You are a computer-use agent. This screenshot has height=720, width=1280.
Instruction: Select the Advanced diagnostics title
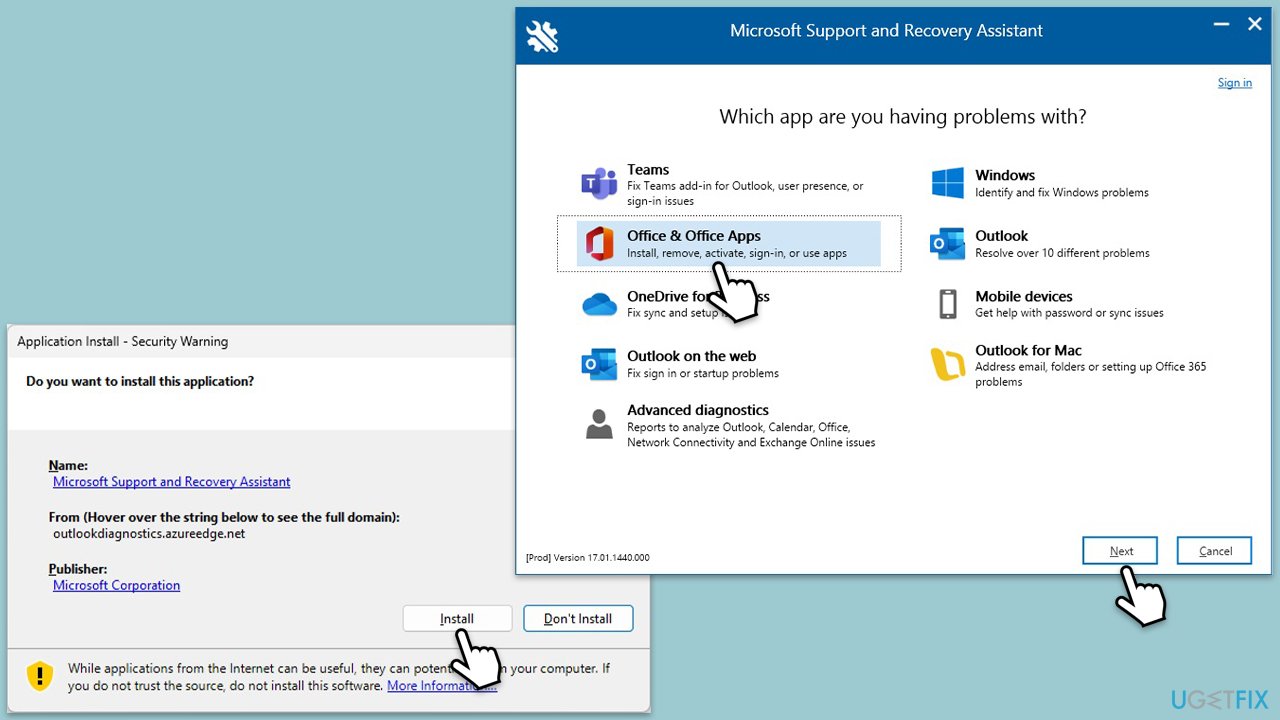coord(698,410)
